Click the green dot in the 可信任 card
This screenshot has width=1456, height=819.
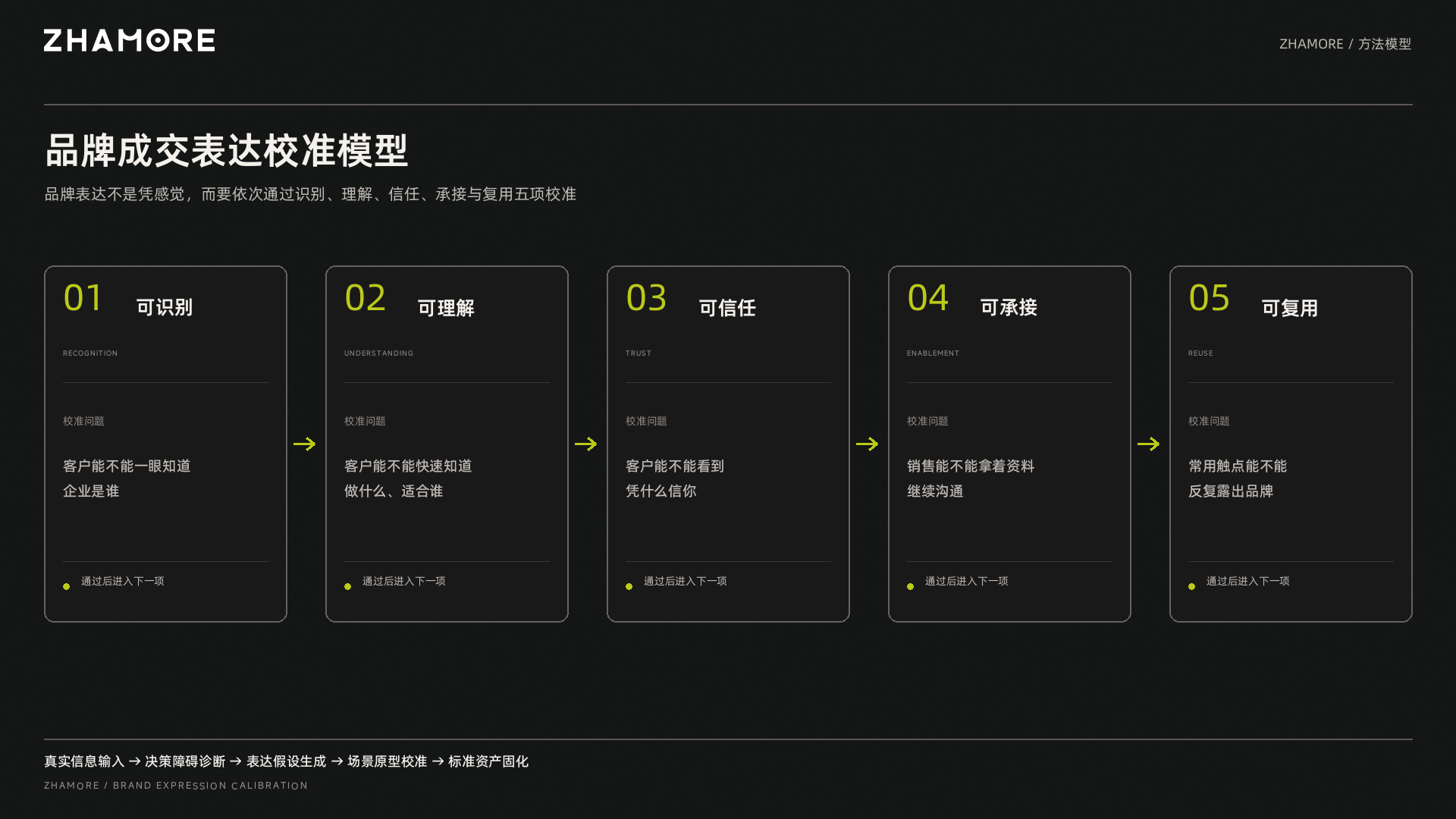pyautogui.click(x=629, y=586)
